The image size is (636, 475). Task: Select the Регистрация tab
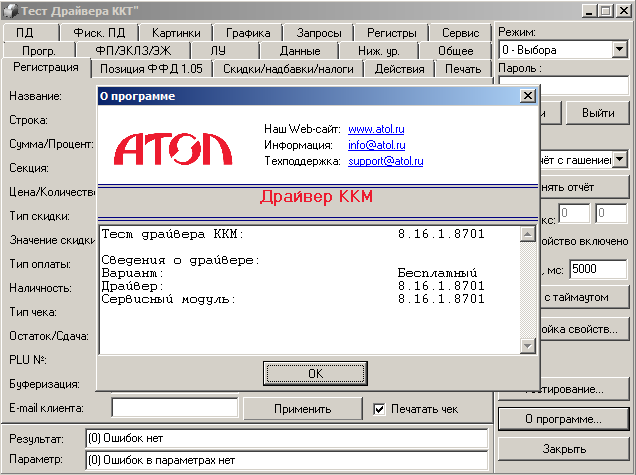45,67
